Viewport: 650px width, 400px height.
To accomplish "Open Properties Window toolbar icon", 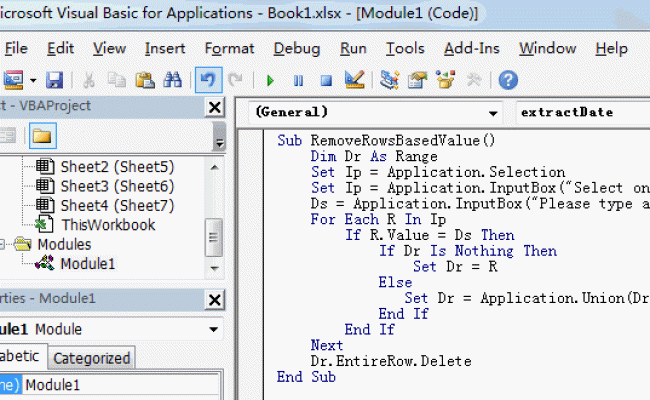I will (417, 80).
